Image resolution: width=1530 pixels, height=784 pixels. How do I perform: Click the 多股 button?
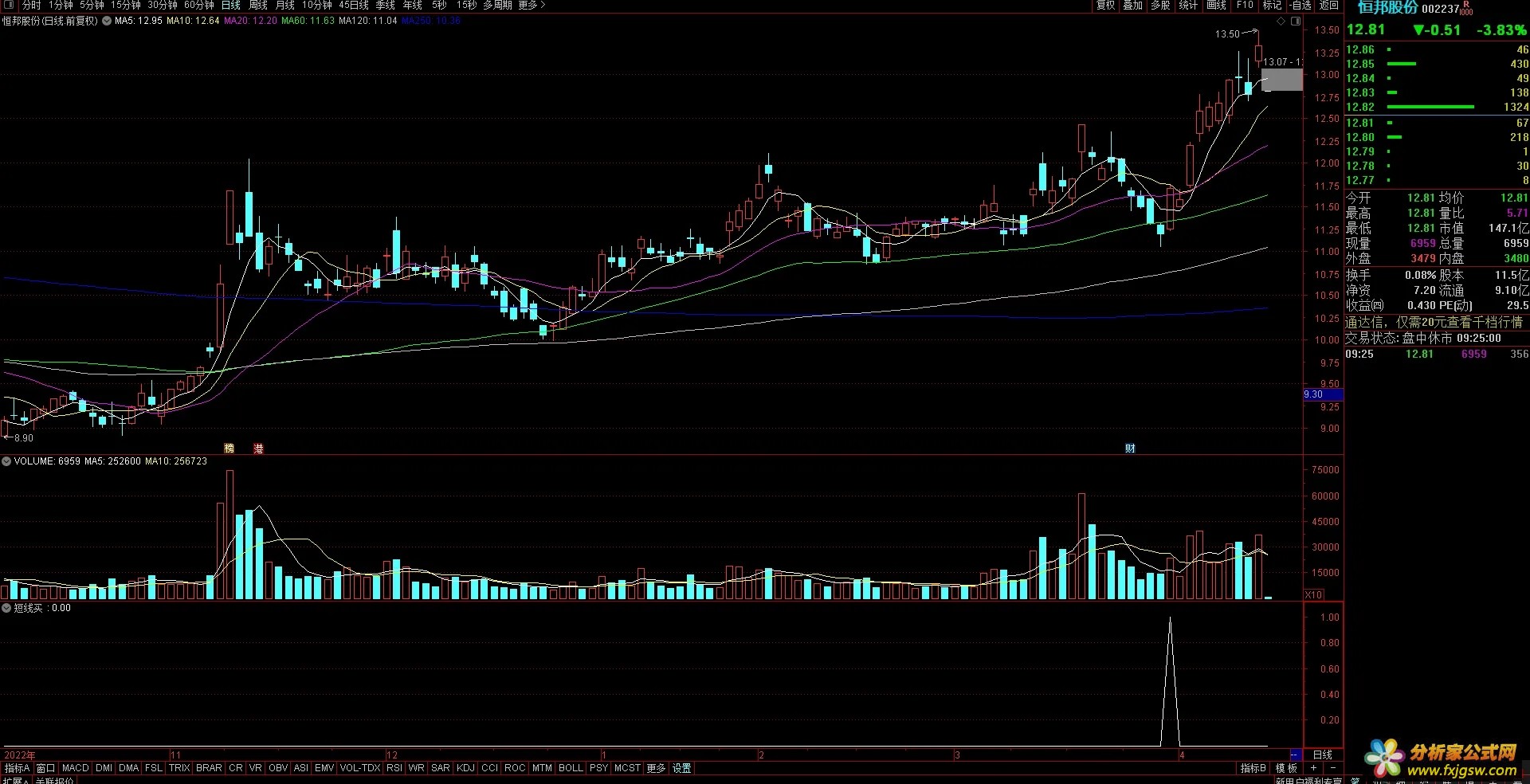1160,5
